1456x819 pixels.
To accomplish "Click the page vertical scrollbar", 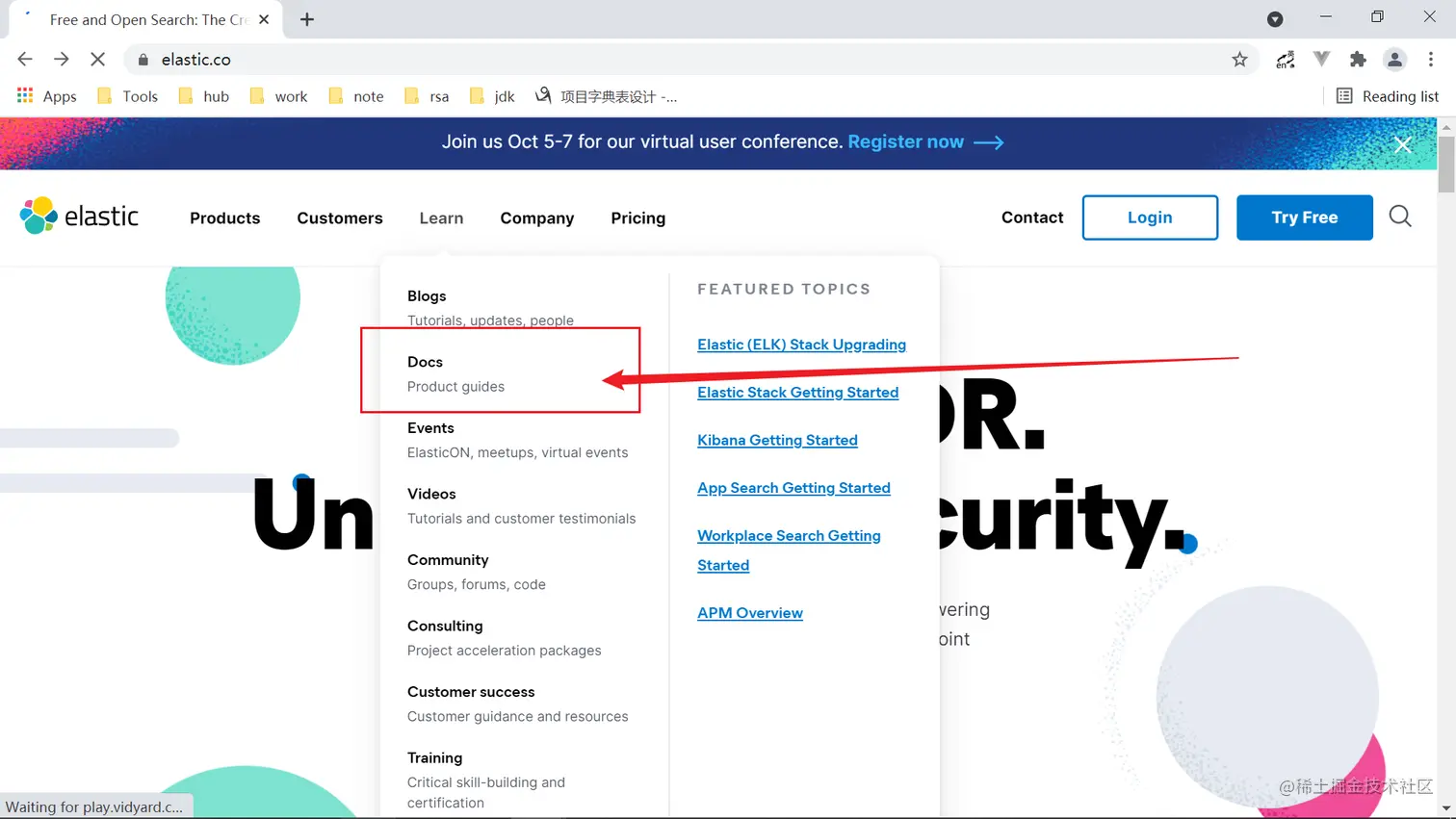I will click(x=1446, y=164).
